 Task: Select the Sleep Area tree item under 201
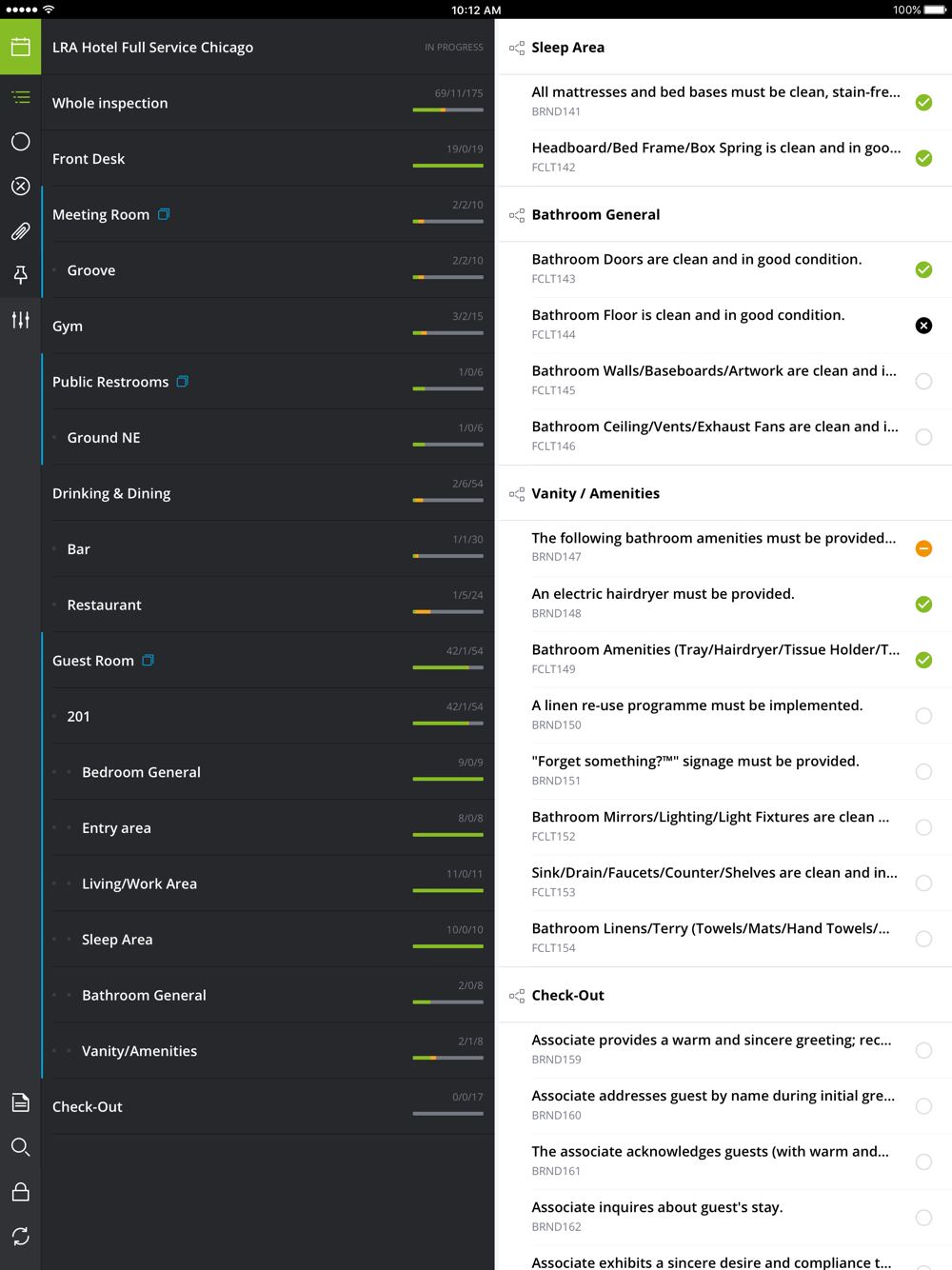coord(117,940)
